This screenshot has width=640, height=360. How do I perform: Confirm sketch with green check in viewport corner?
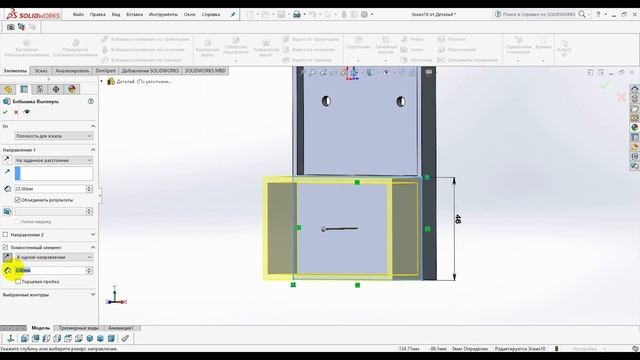[604, 85]
